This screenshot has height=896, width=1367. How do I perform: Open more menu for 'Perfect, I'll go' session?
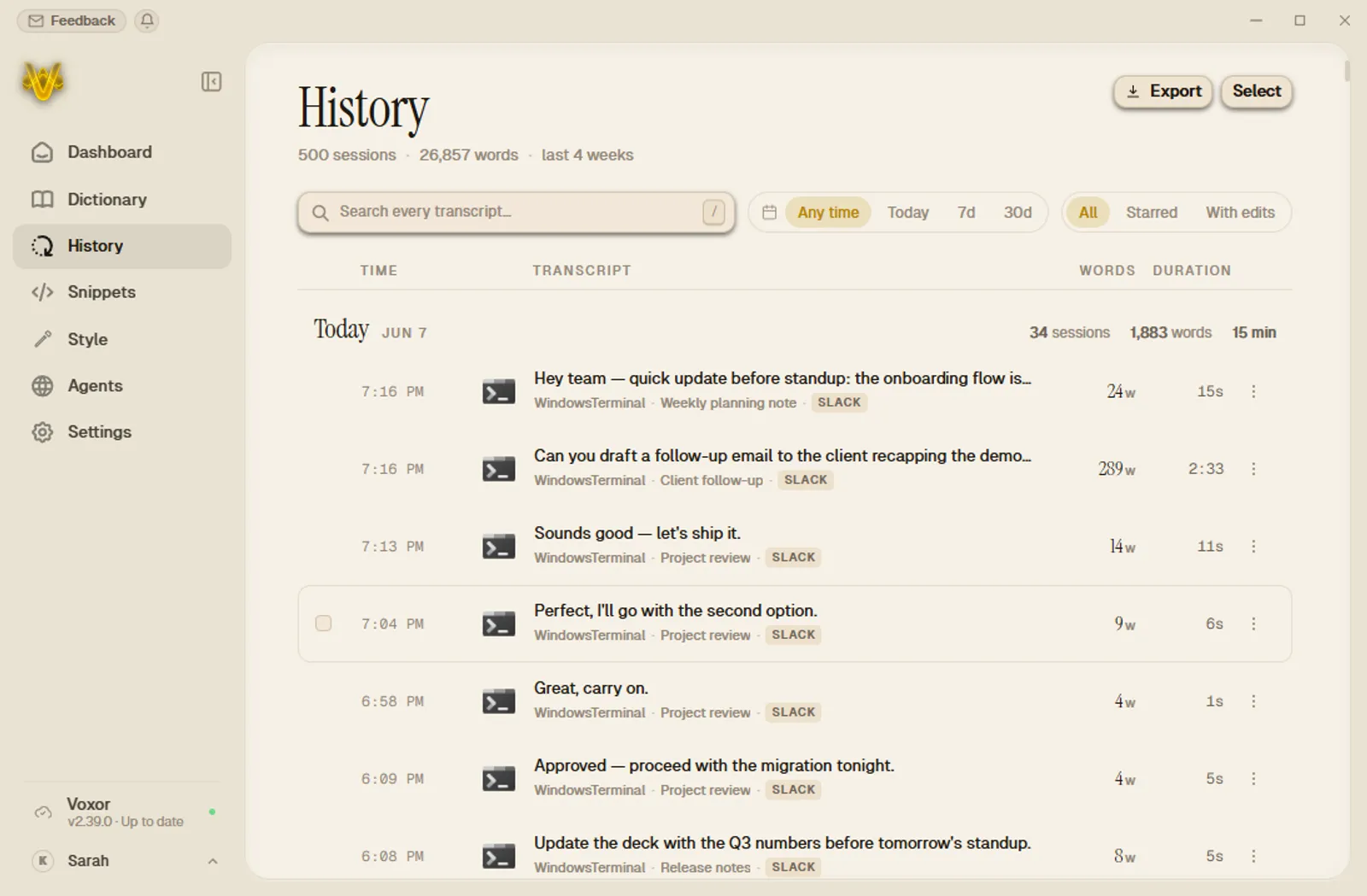point(1253,624)
